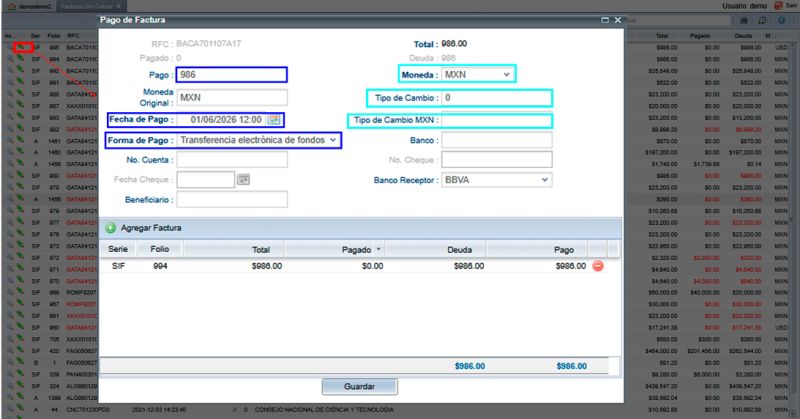Click the Serie cell SIF in the dialog grid
The height and width of the screenshot is (419, 800).
tap(118, 266)
